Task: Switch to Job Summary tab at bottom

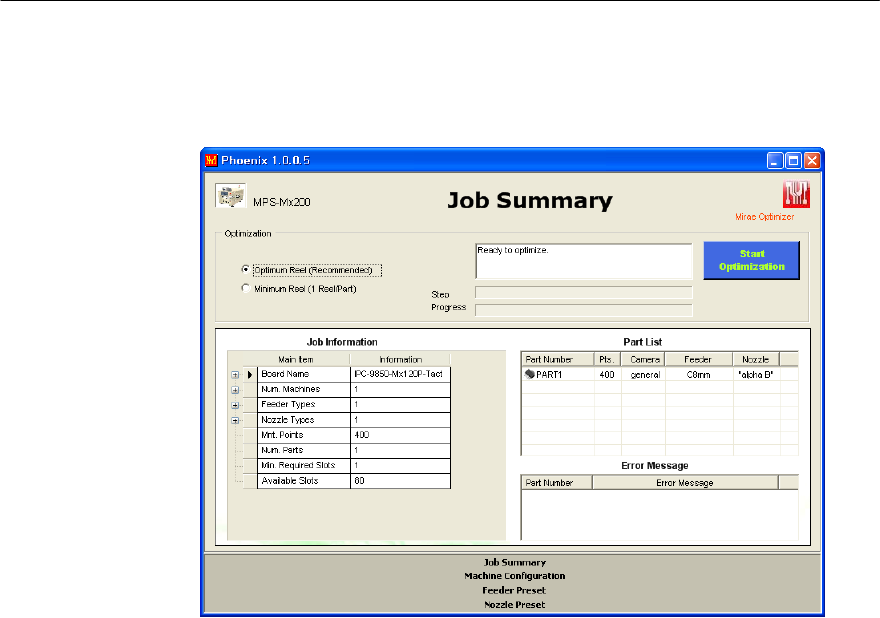Action: point(515,562)
